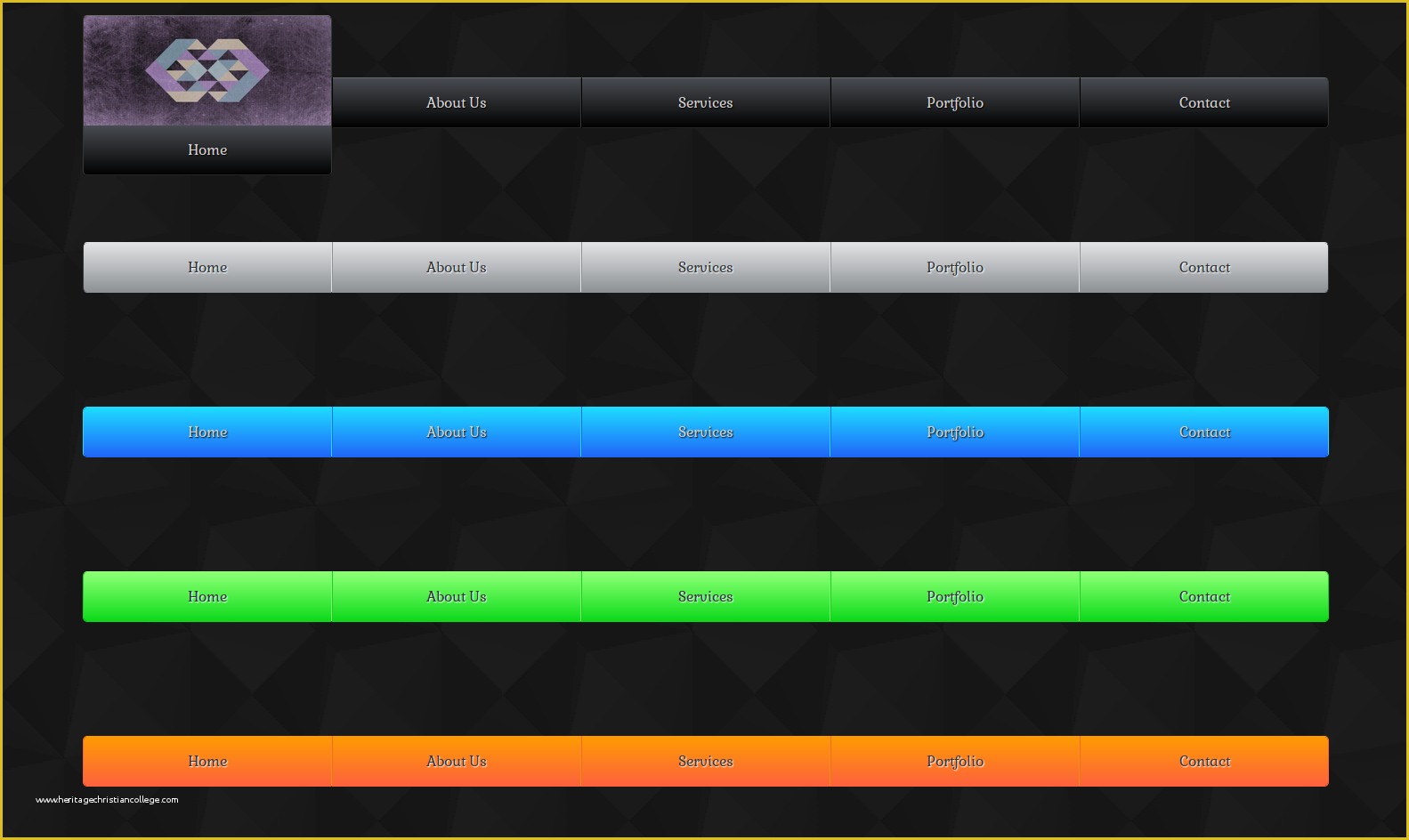Open Portfolio in the black navigation bar
1409x840 pixels.
click(955, 102)
